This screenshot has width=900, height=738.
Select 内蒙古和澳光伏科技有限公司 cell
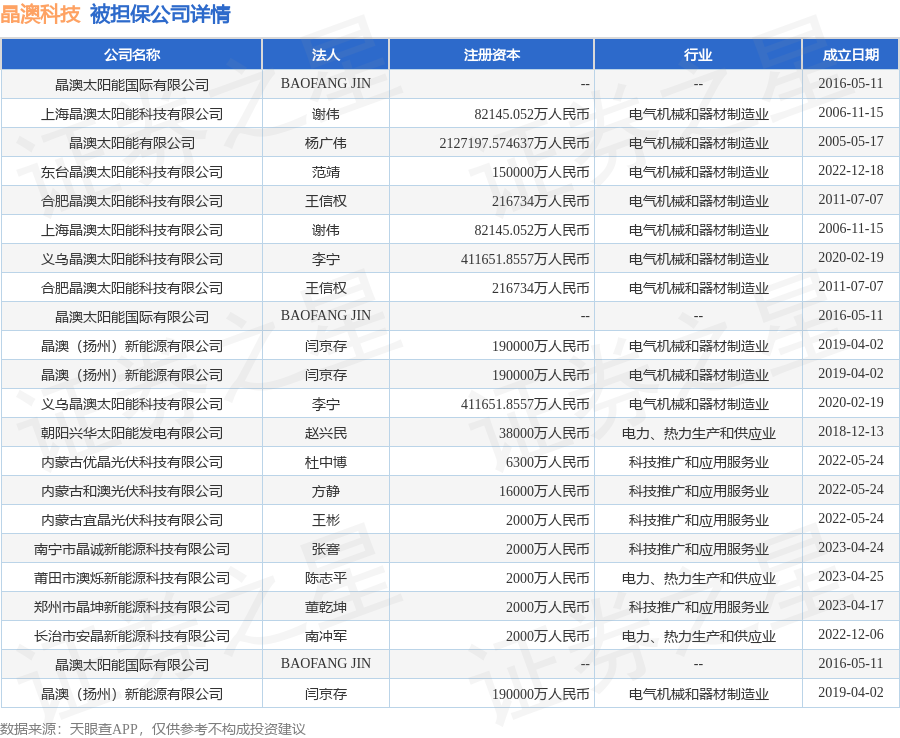(131, 491)
